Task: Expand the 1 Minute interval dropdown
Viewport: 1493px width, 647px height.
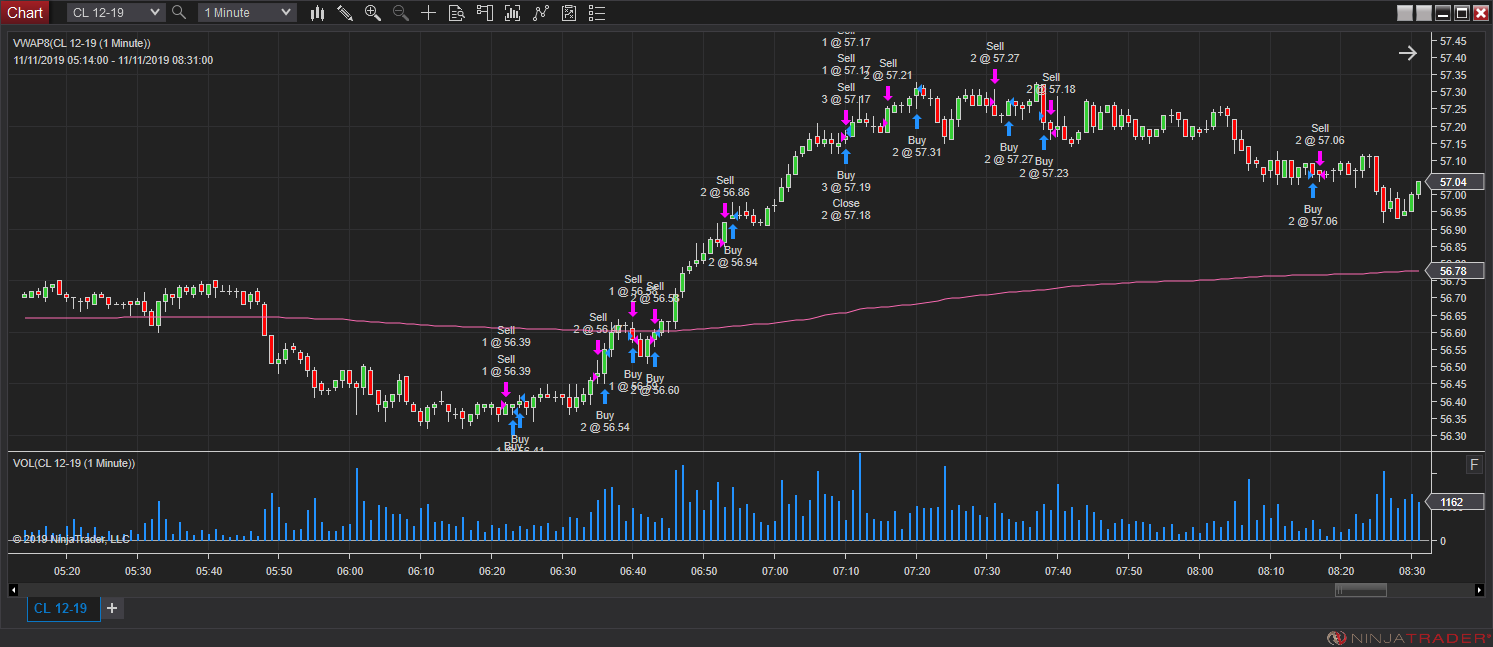Action: pyautogui.click(x=246, y=12)
